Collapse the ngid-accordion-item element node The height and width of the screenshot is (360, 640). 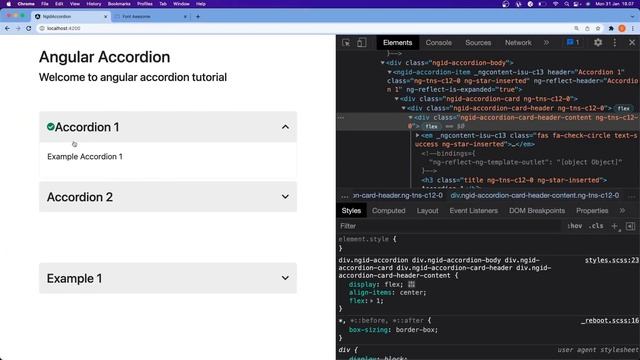click(x=390, y=72)
